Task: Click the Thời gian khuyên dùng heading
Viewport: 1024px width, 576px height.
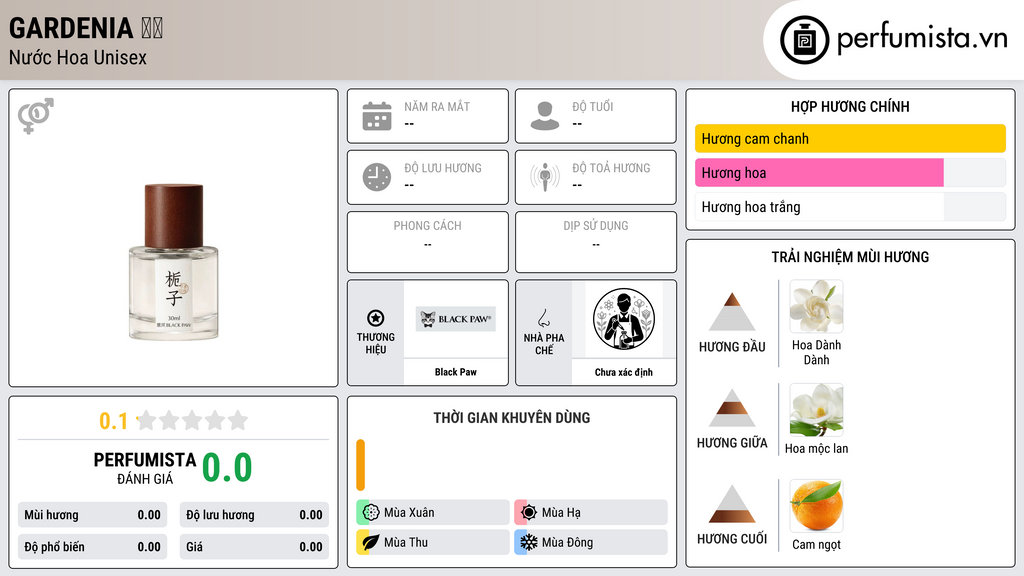Action: click(512, 417)
